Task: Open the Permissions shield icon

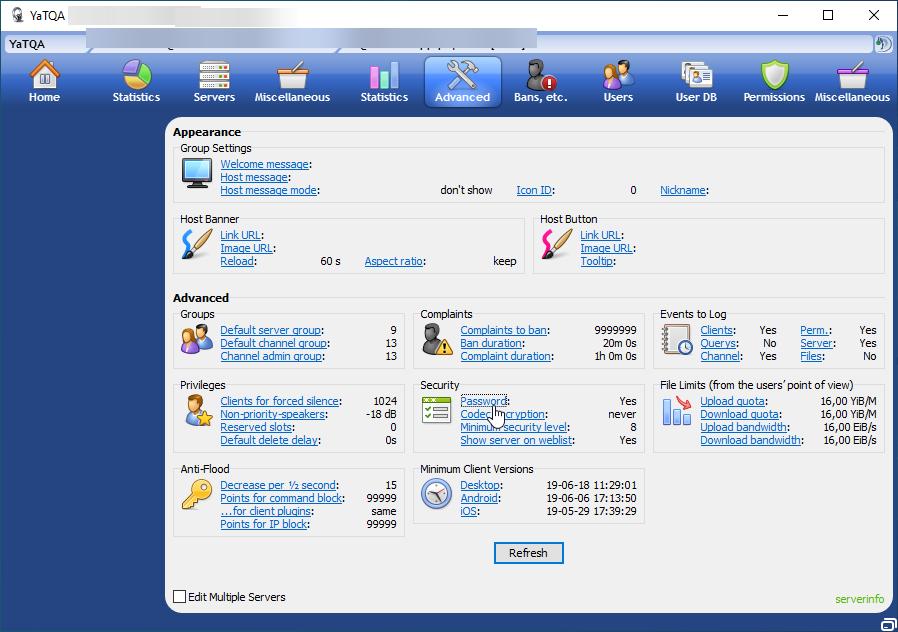Action: 774,81
